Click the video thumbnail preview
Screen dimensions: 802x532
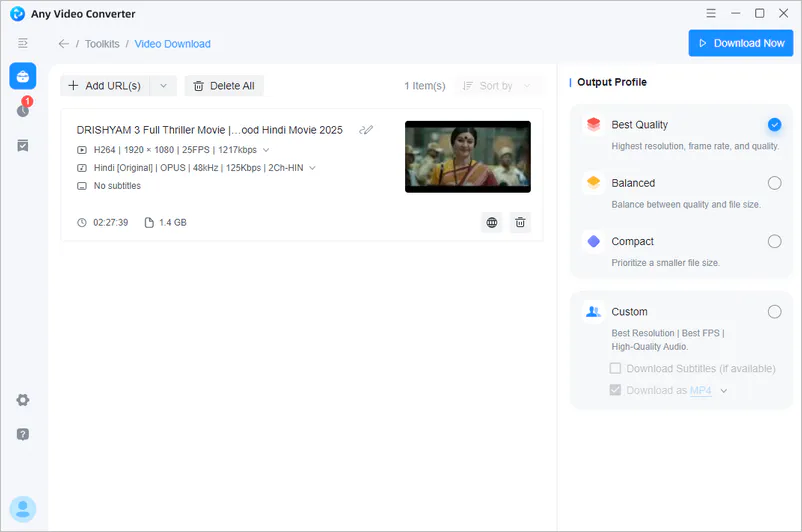(467, 157)
